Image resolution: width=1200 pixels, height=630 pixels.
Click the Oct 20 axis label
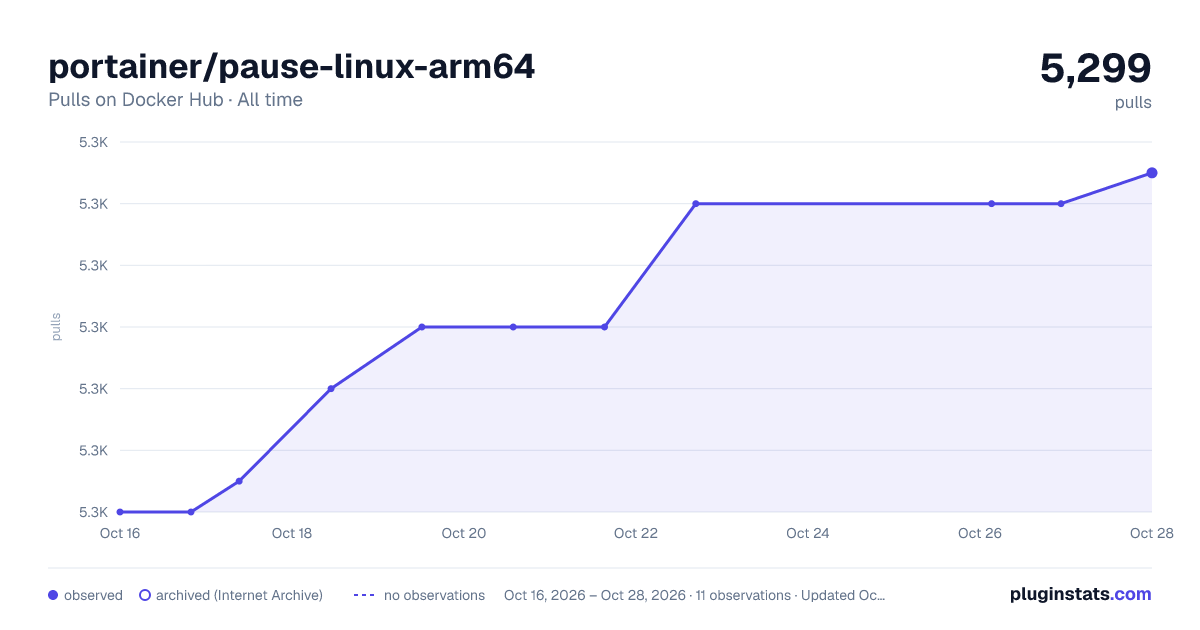click(464, 533)
